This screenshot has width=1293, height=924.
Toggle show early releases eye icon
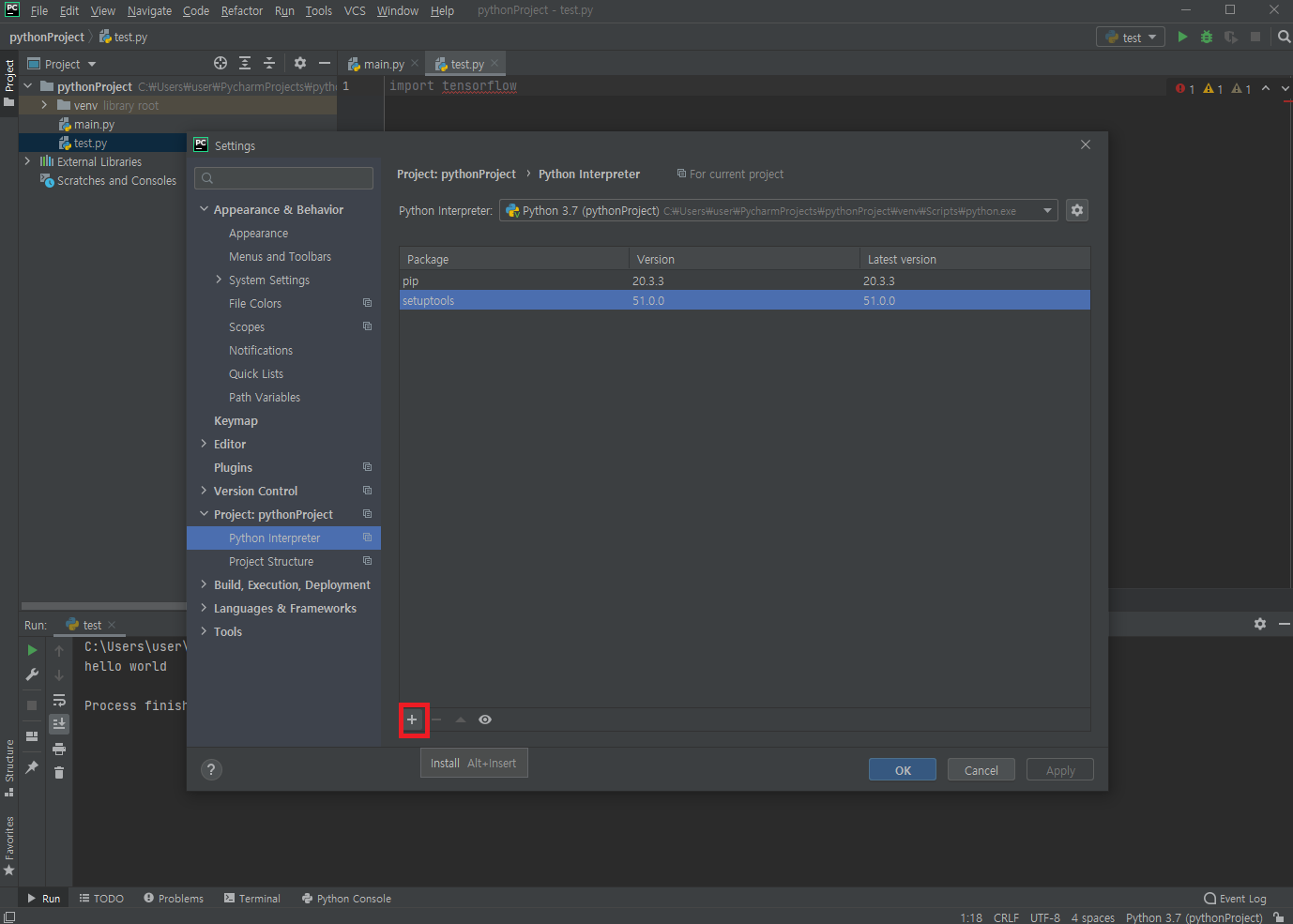(x=485, y=720)
